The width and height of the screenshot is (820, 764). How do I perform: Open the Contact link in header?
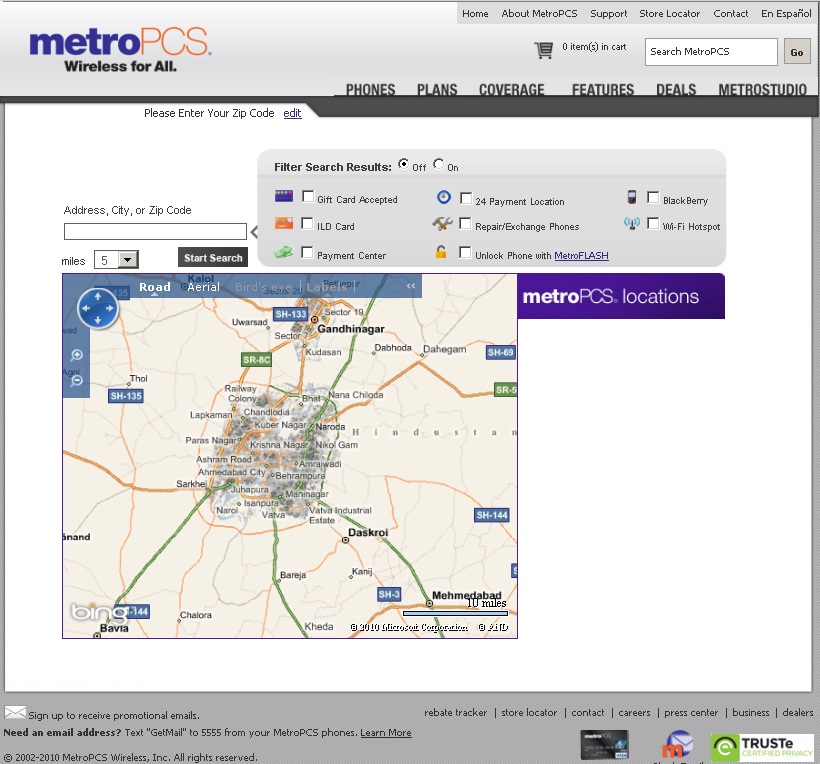pyautogui.click(x=731, y=14)
